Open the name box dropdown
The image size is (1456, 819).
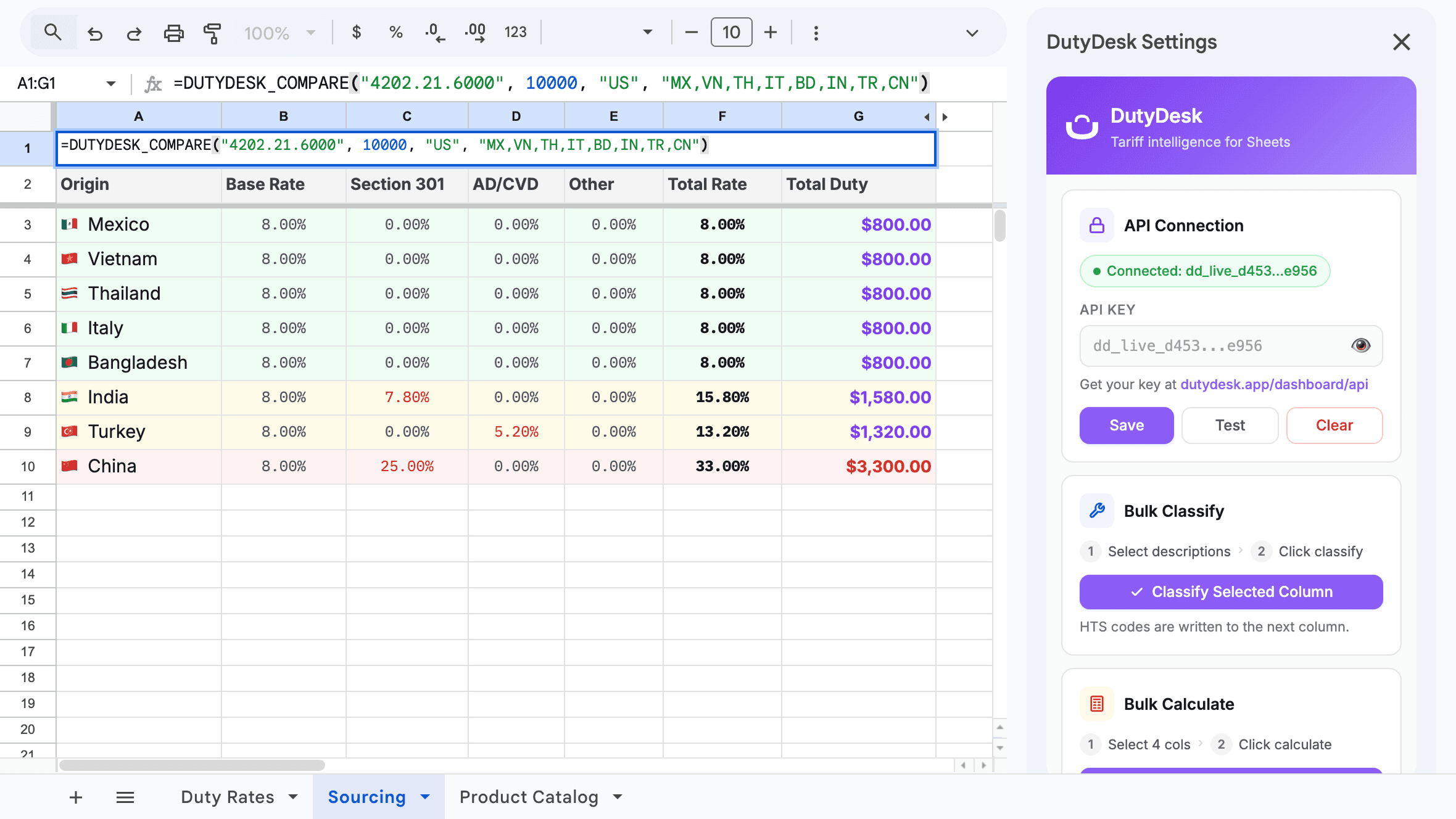[x=111, y=83]
